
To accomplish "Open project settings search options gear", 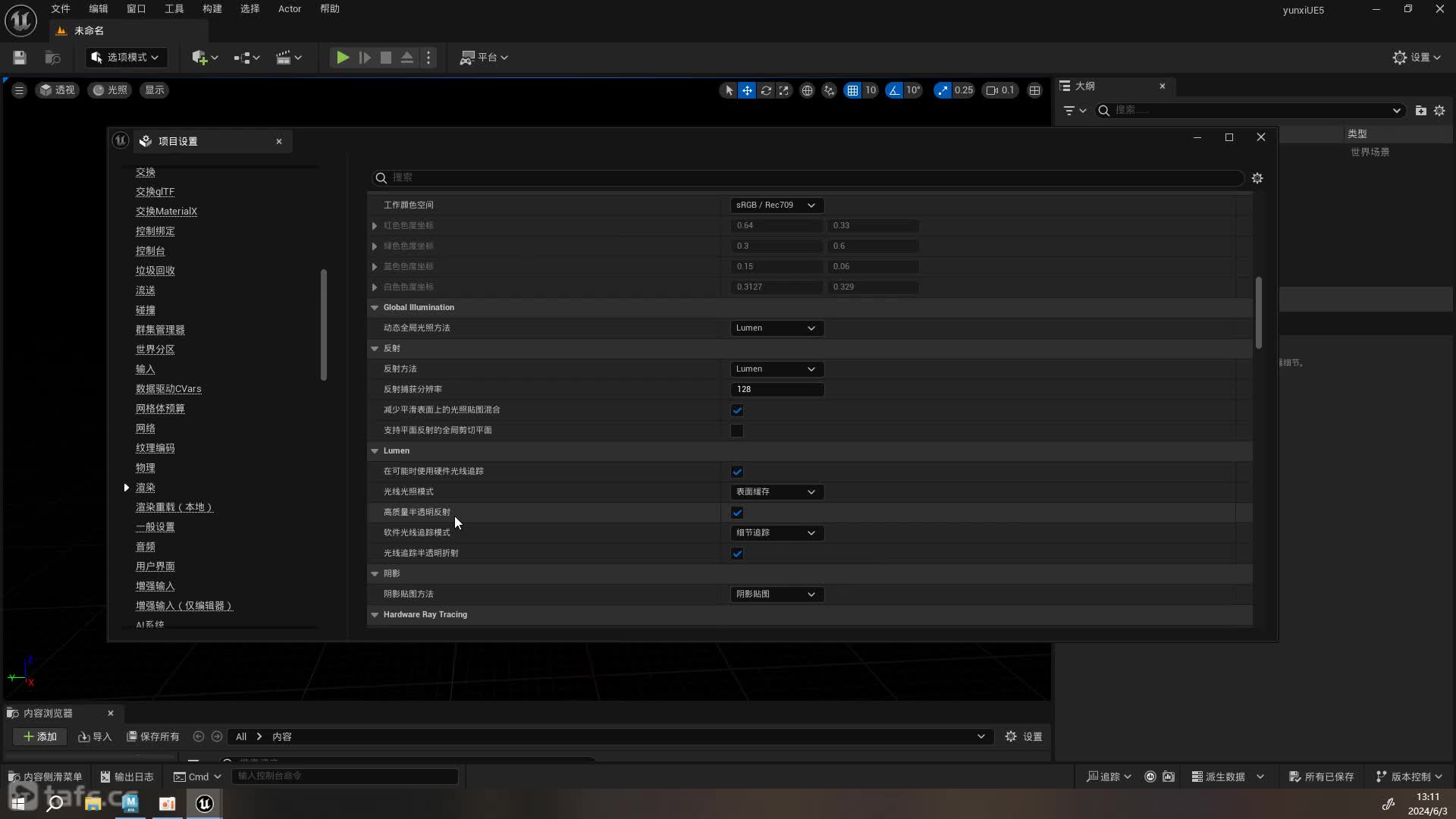I will click(1257, 178).
